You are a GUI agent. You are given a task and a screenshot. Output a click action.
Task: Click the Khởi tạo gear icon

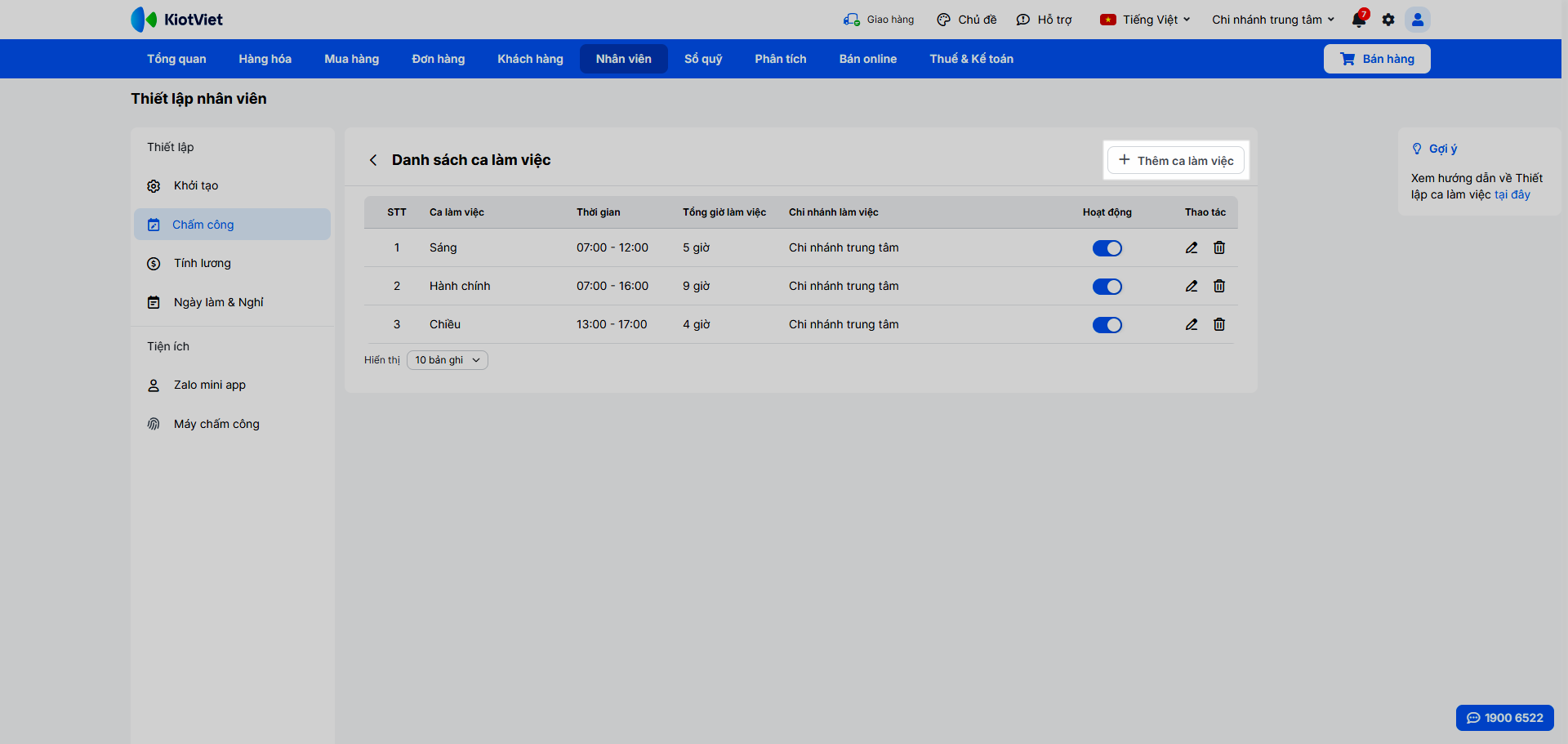coord(154,186)
